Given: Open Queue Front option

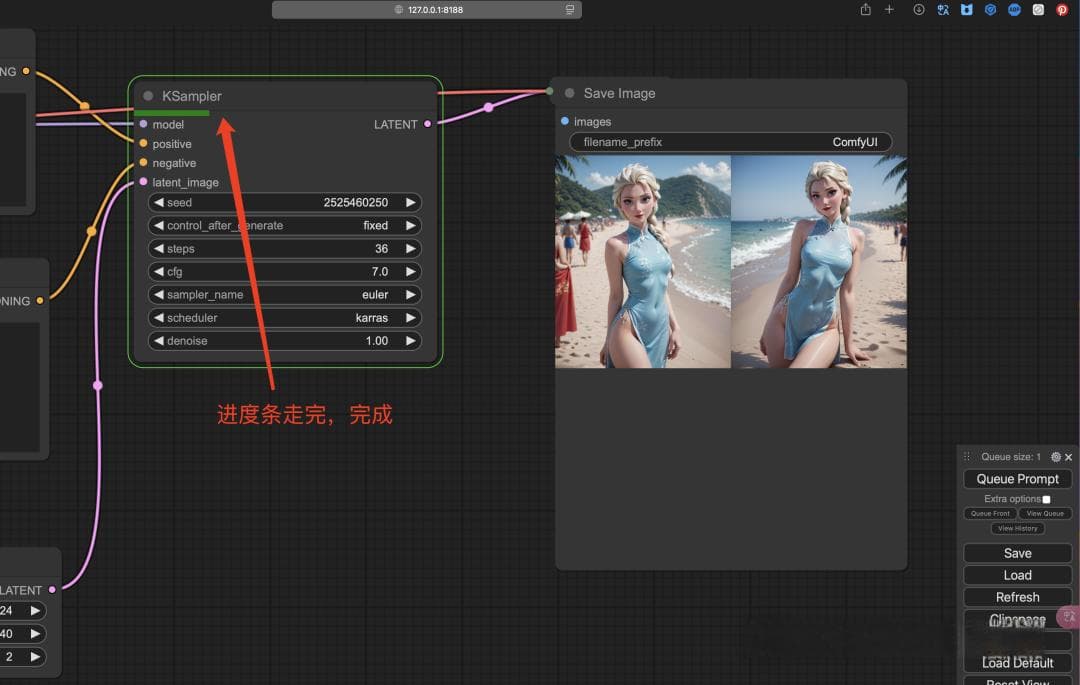Looking at the screenshot, I should (990, 514).
